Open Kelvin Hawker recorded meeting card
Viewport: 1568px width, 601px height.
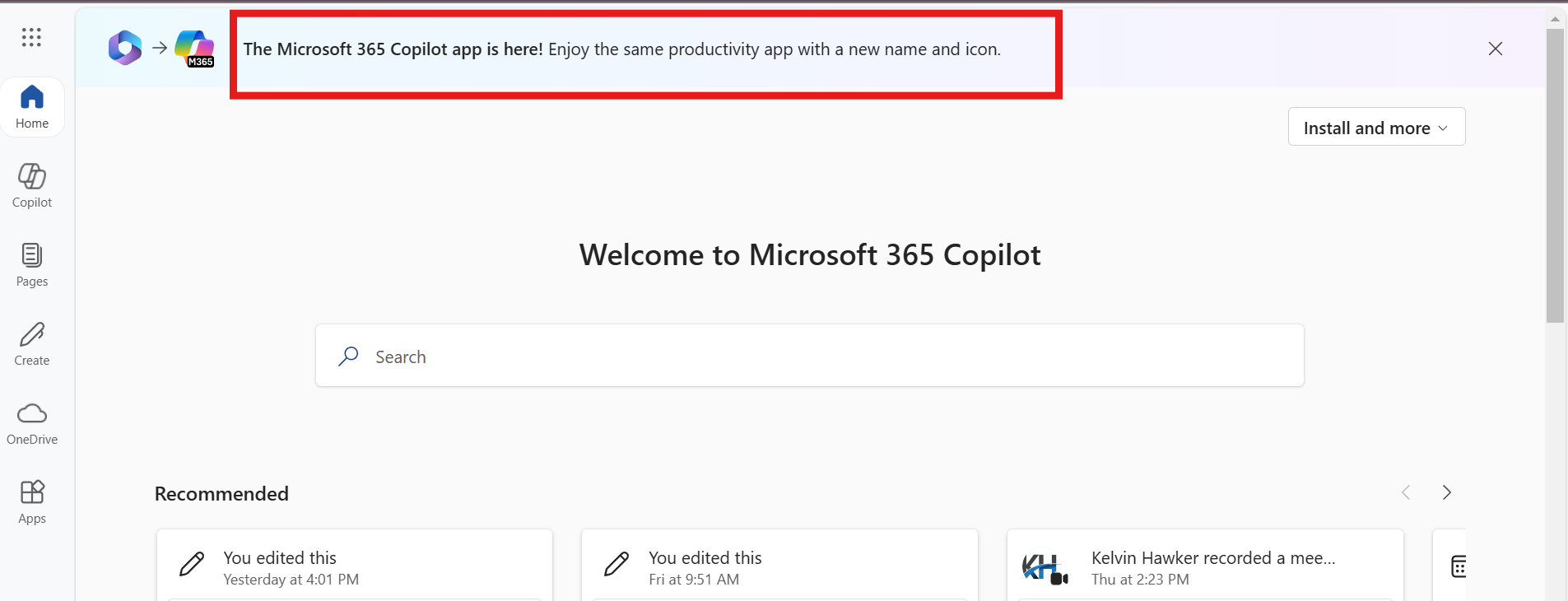tap(1205, 566)
